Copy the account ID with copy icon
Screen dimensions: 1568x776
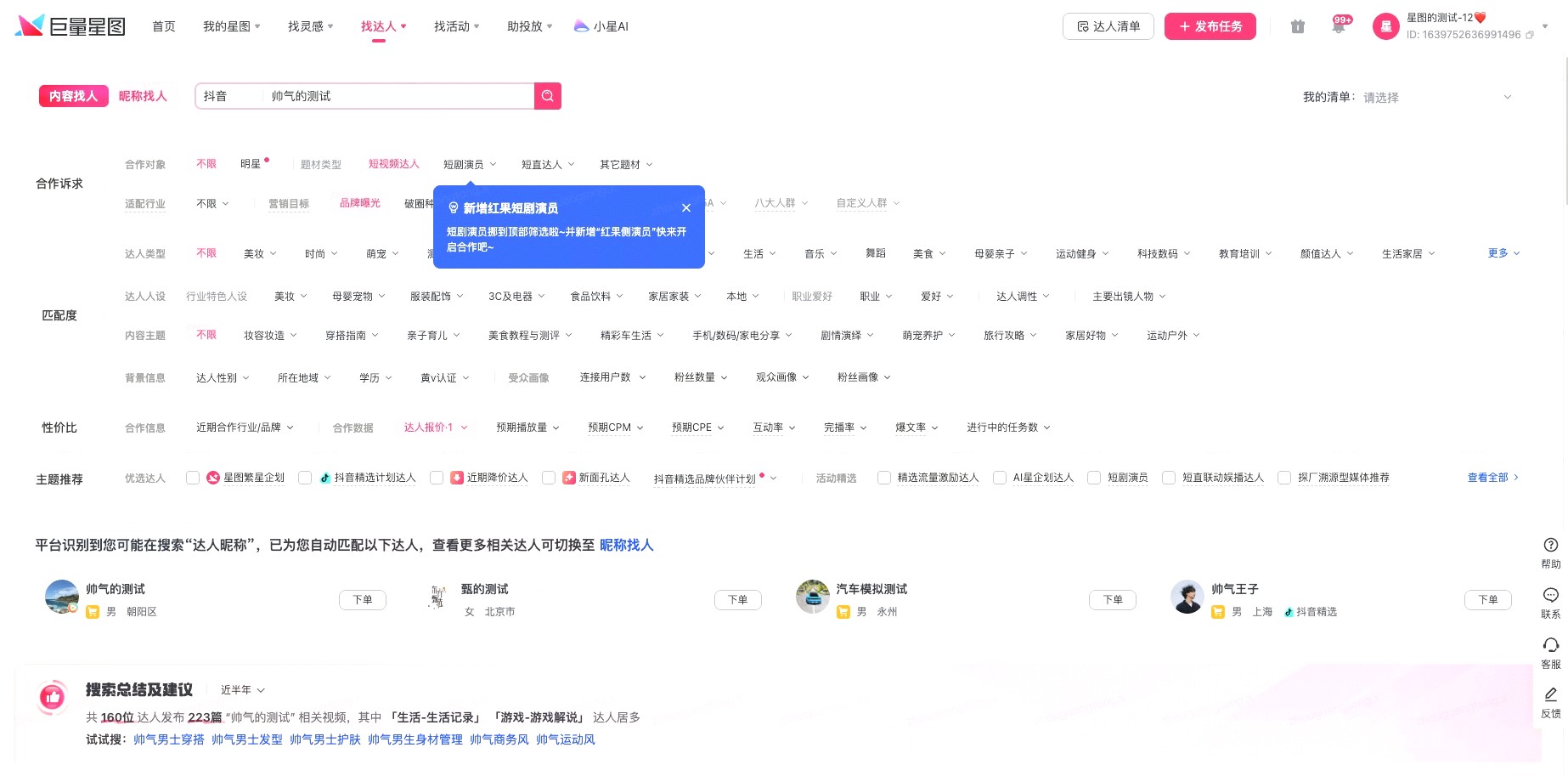pos(1530,36)
